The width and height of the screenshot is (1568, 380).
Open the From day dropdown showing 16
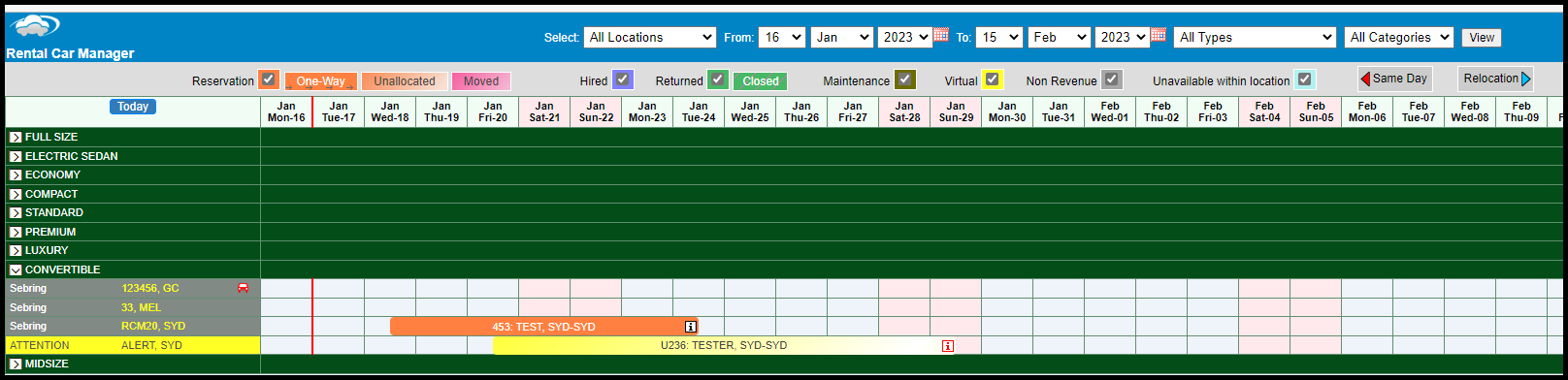pyautogui.click(x=782, y=38)
